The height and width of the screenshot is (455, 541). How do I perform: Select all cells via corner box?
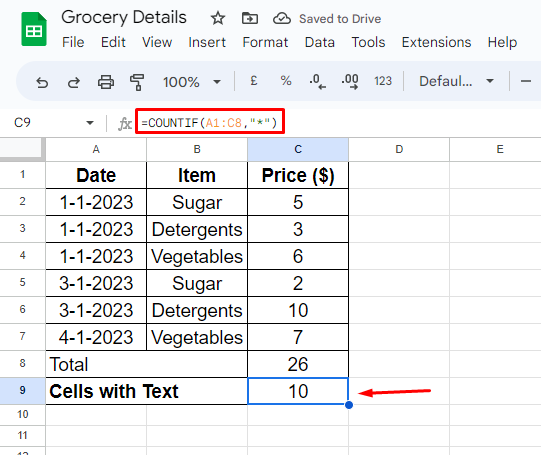click(x=22, y=149)
